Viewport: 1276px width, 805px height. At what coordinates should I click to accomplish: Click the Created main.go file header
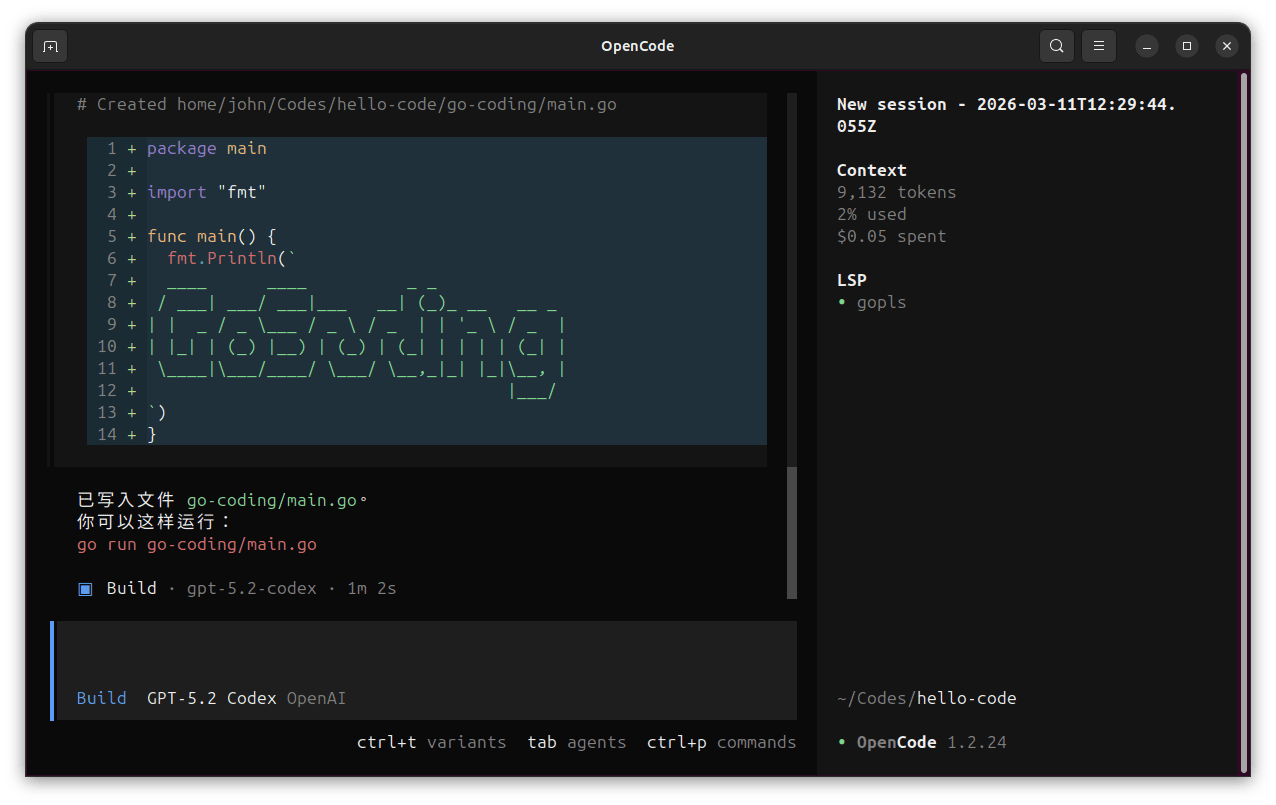click(x=346, y=104)
